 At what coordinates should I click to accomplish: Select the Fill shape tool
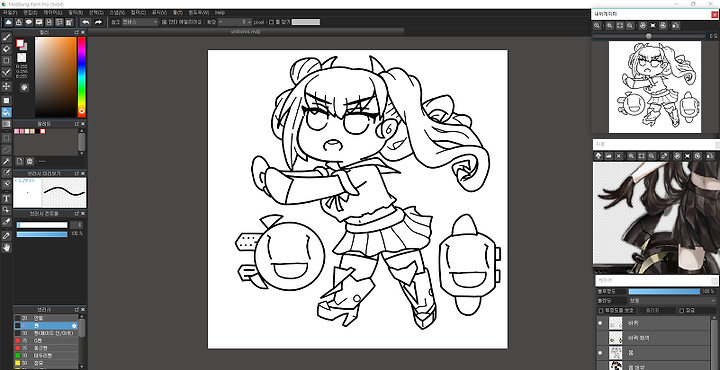click(6, 101)
